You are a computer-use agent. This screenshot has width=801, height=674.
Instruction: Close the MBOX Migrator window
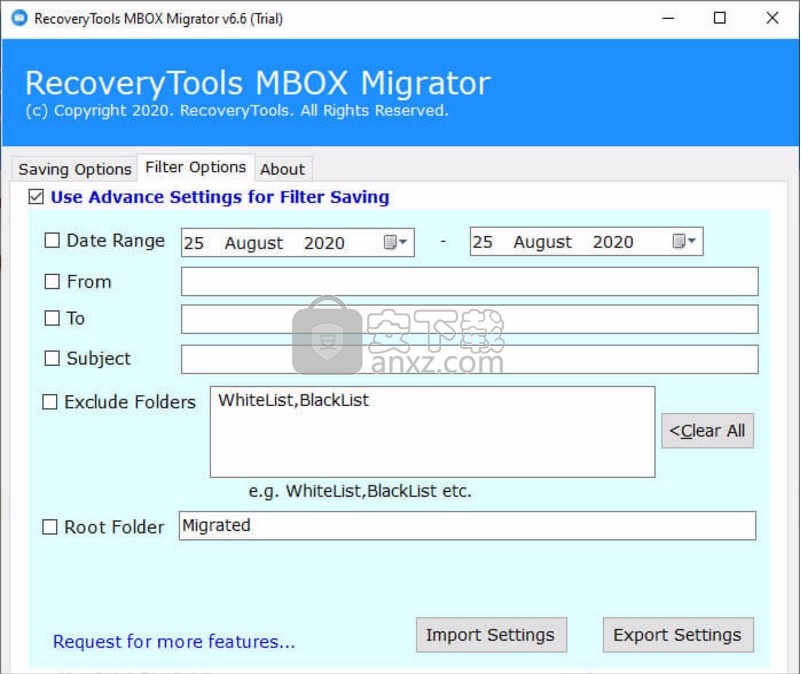pos(772,18)
